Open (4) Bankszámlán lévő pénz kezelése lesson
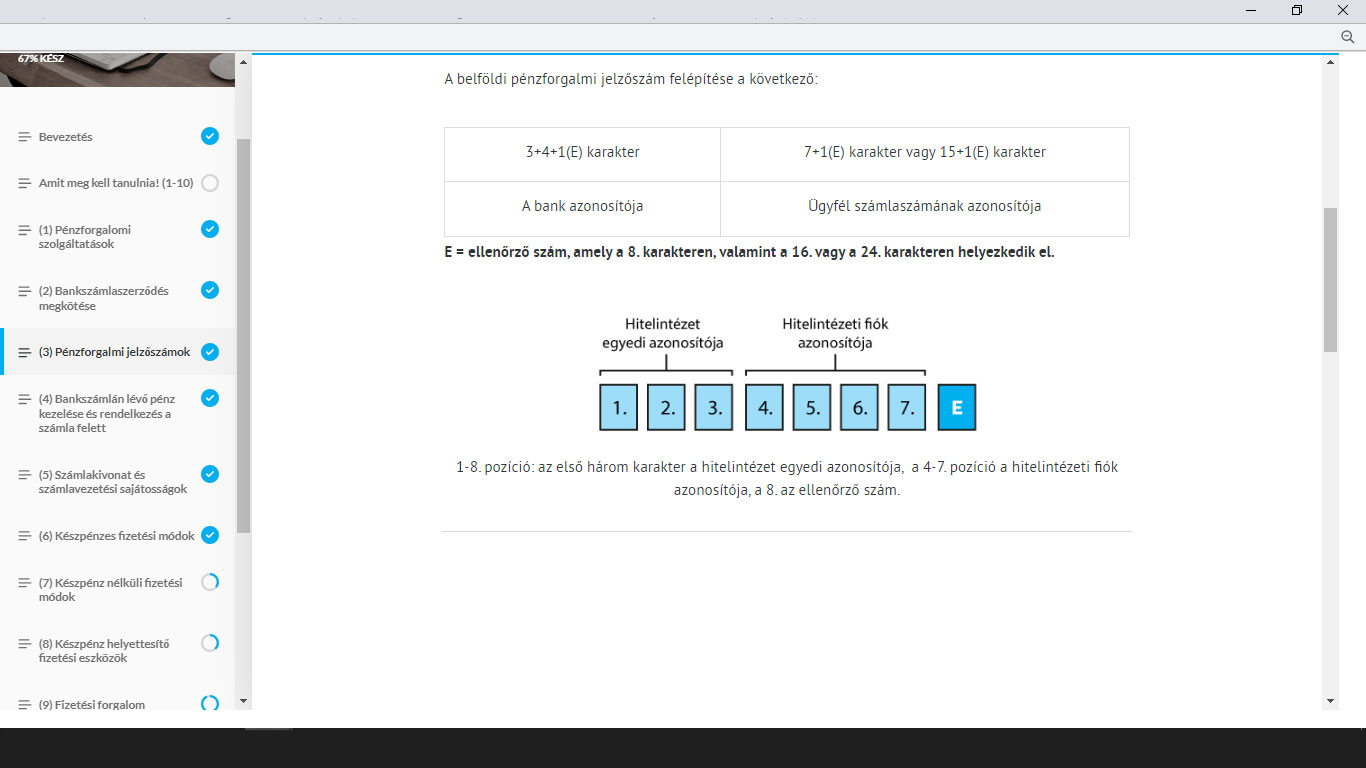Viewport: 1366px width, 768px height. [x=106, y=413]
